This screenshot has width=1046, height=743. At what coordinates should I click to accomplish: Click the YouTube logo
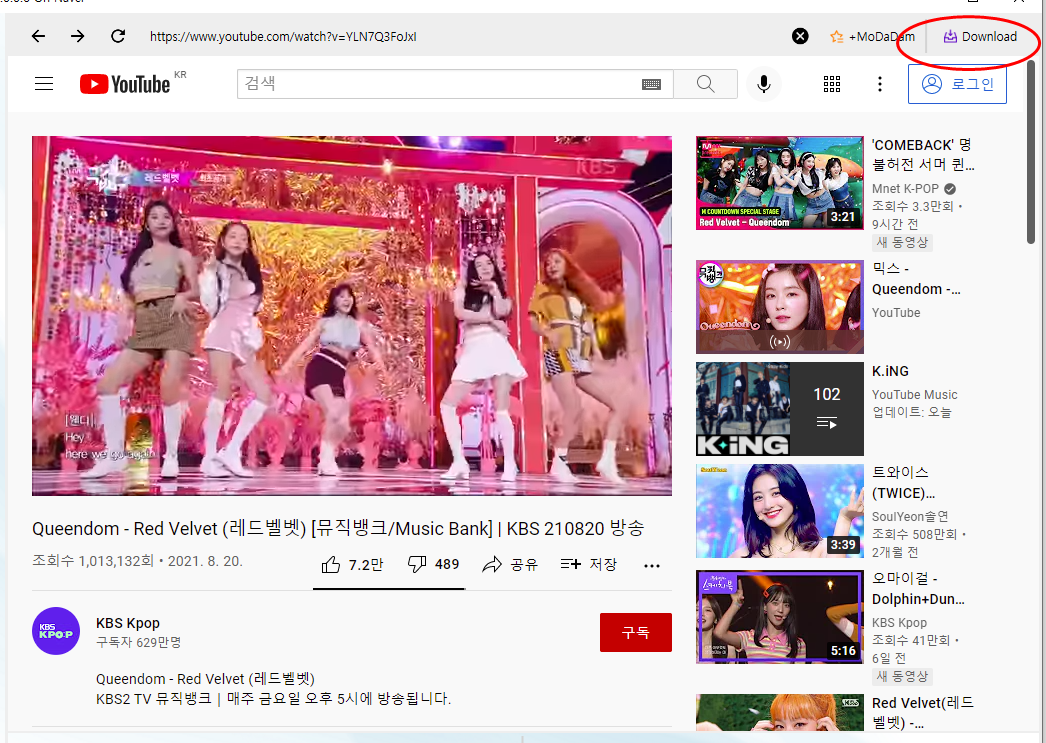point(125,84)
